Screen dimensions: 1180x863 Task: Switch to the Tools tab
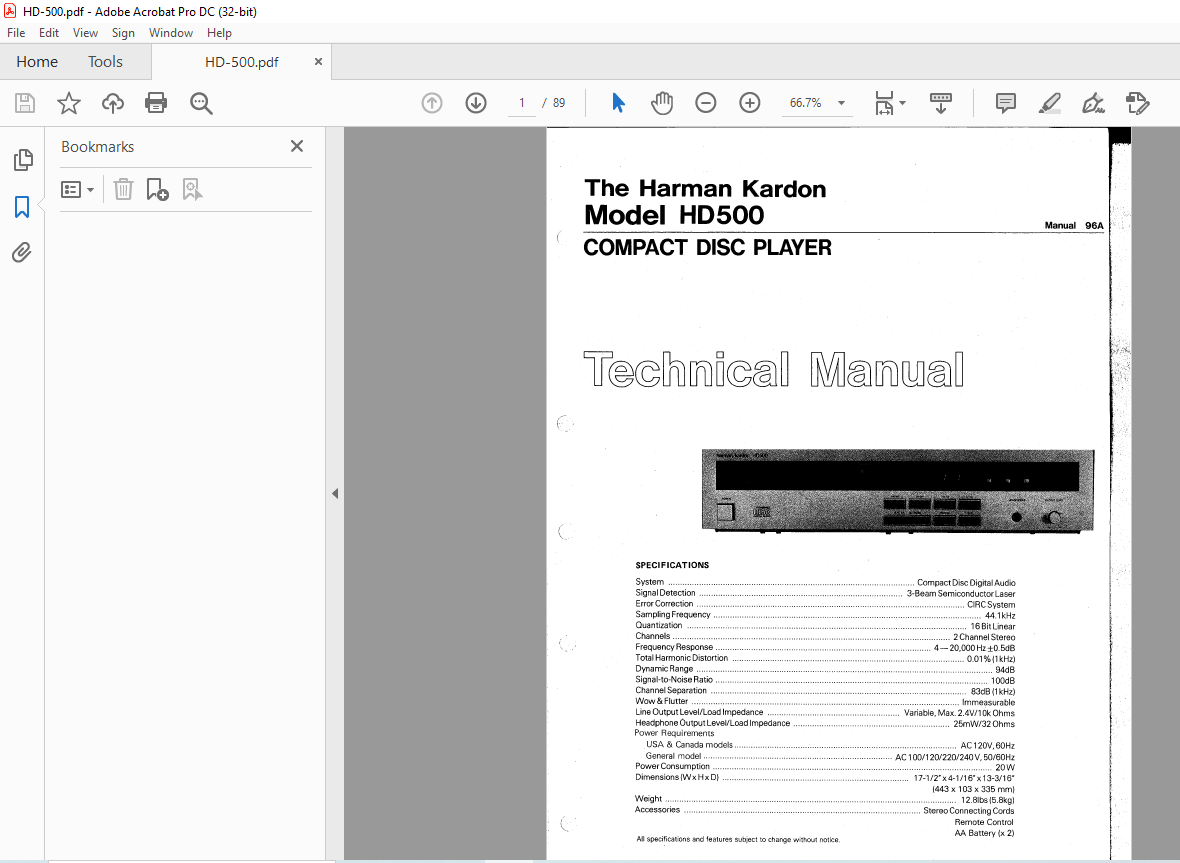105,62
